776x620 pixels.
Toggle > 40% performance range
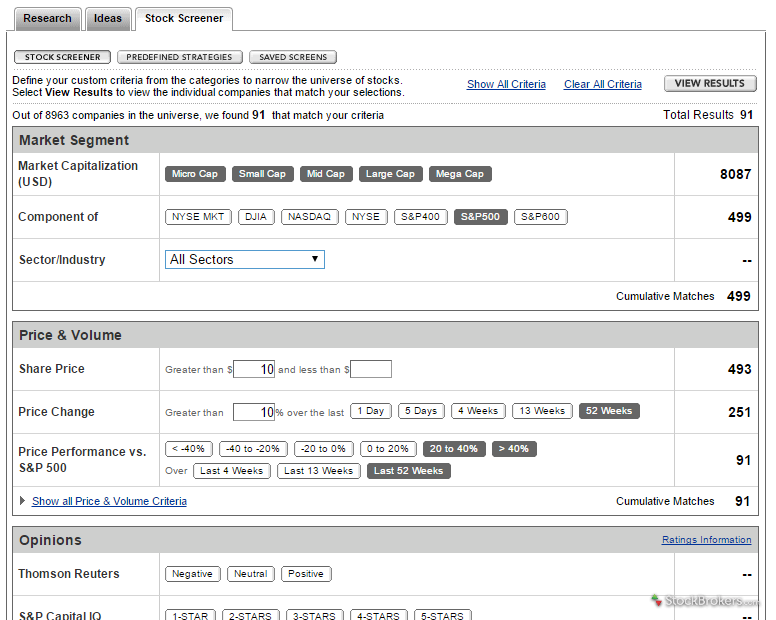pyautogui.click(x=514, y=449)
